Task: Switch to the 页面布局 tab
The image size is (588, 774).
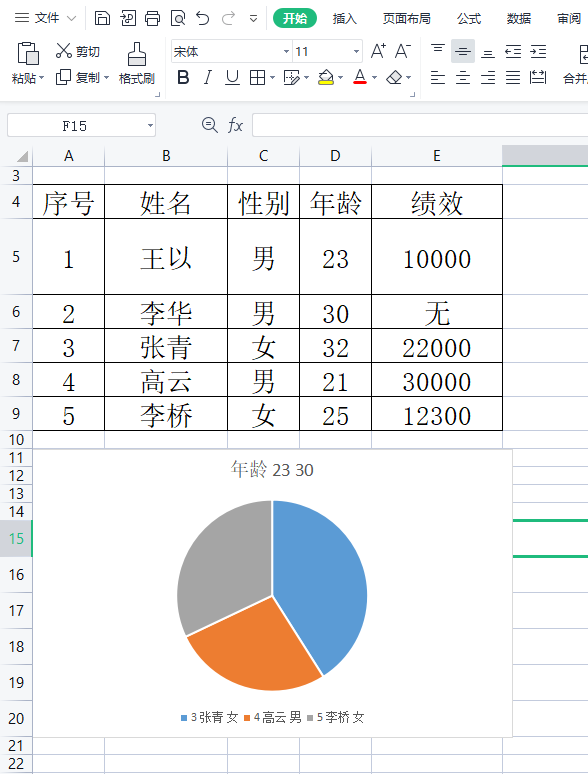Action: 407,19
